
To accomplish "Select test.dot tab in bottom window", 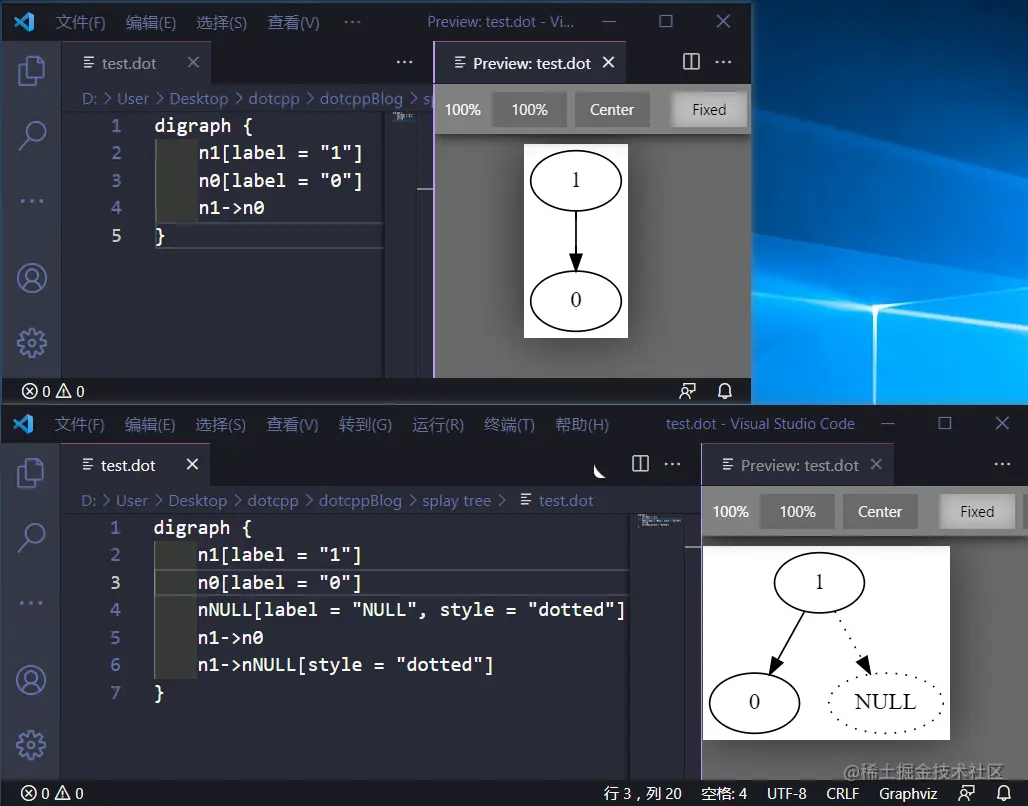I will pyautogui.click(x=135, y=465).
